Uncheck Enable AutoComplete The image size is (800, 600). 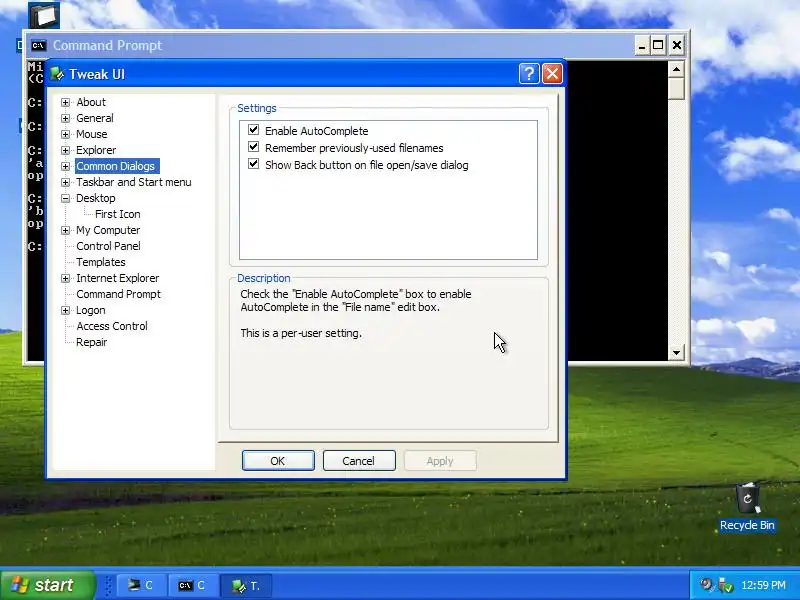point(253,130)
